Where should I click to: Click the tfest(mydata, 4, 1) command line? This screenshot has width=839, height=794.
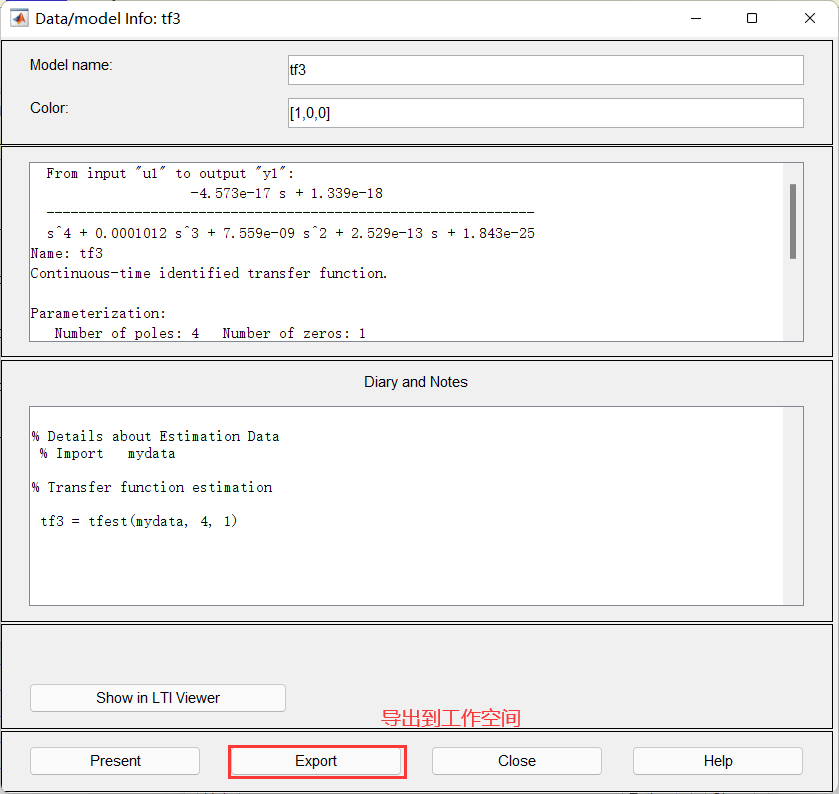click(x=139, y=521)
